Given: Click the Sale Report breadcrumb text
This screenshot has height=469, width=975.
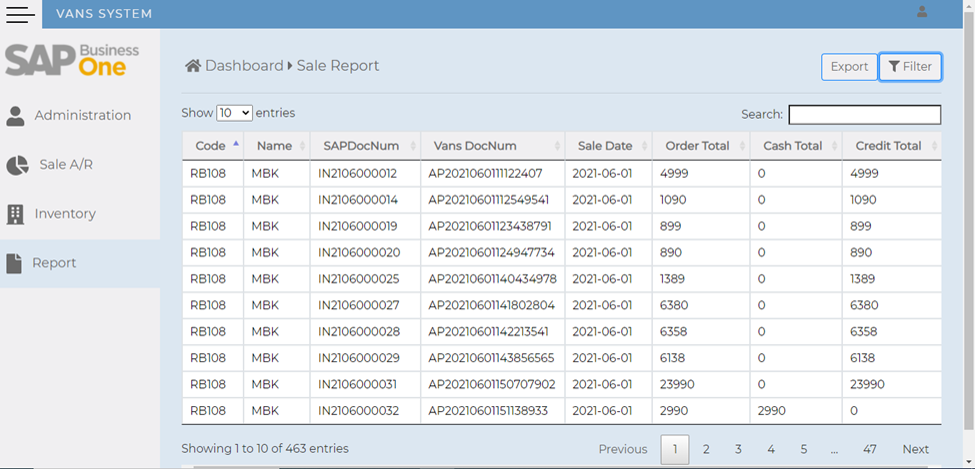Looking at the screenshot, I should click(x=338, y=65).
